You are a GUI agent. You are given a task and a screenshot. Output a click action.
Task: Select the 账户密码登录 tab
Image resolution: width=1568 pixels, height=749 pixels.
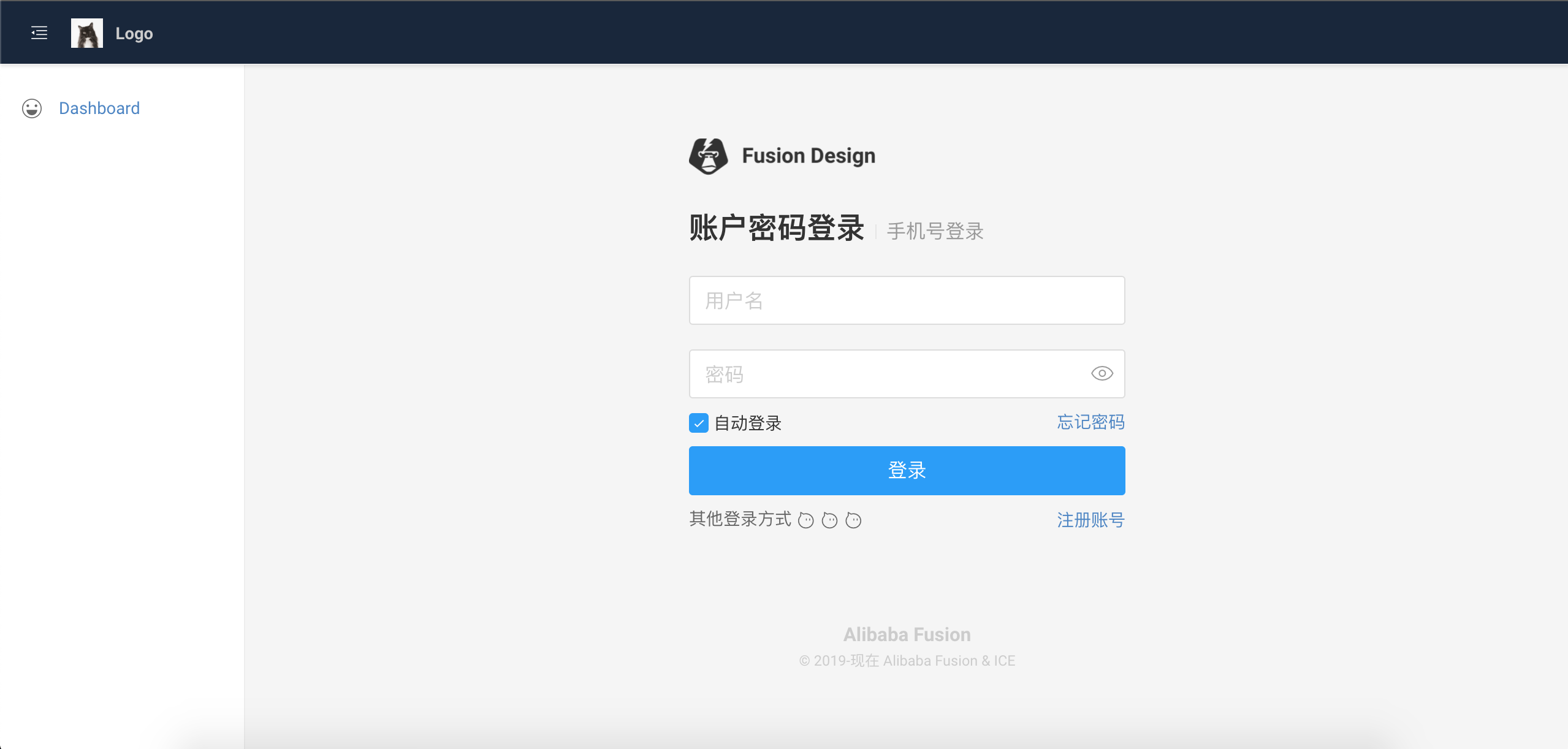[776, 228]
